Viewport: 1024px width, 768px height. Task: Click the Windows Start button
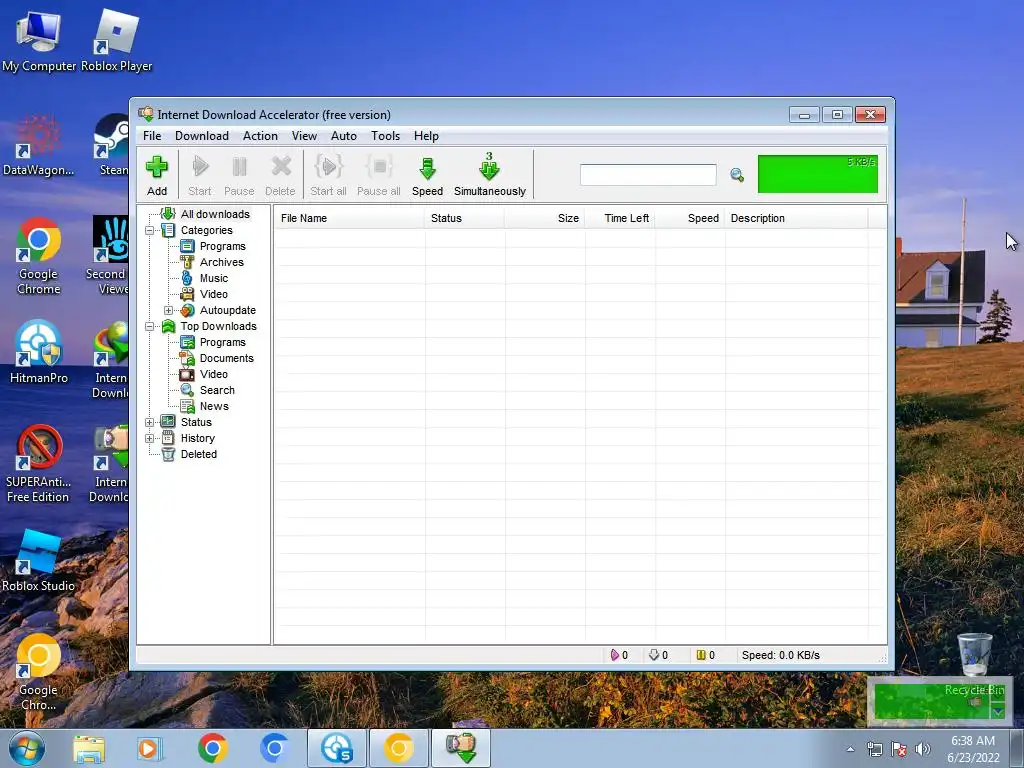(26, 749)
